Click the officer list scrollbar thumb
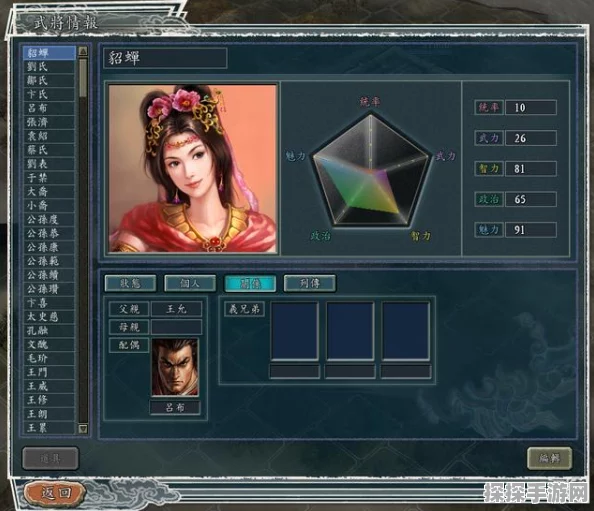The height and width of the screenshot is (511, 594). [83, 77]
